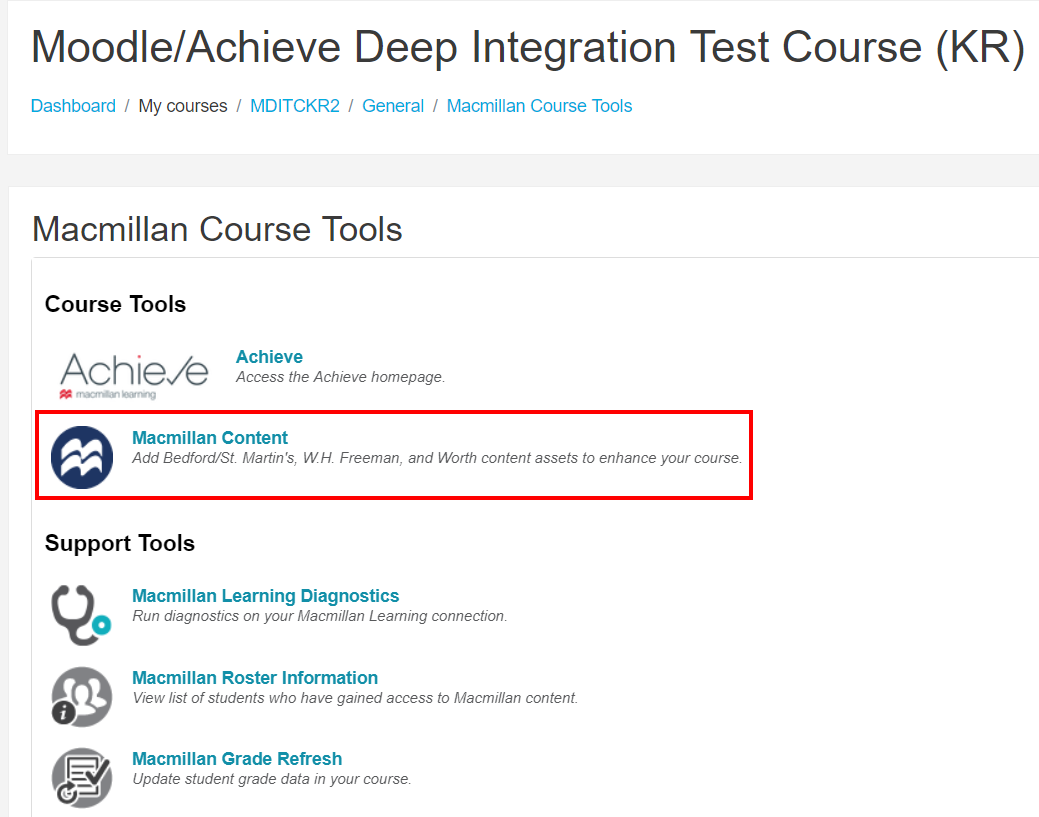Screen dimensions: 1039x817
Task: Click the Course Tools section heading
Action: pos(117,303)
